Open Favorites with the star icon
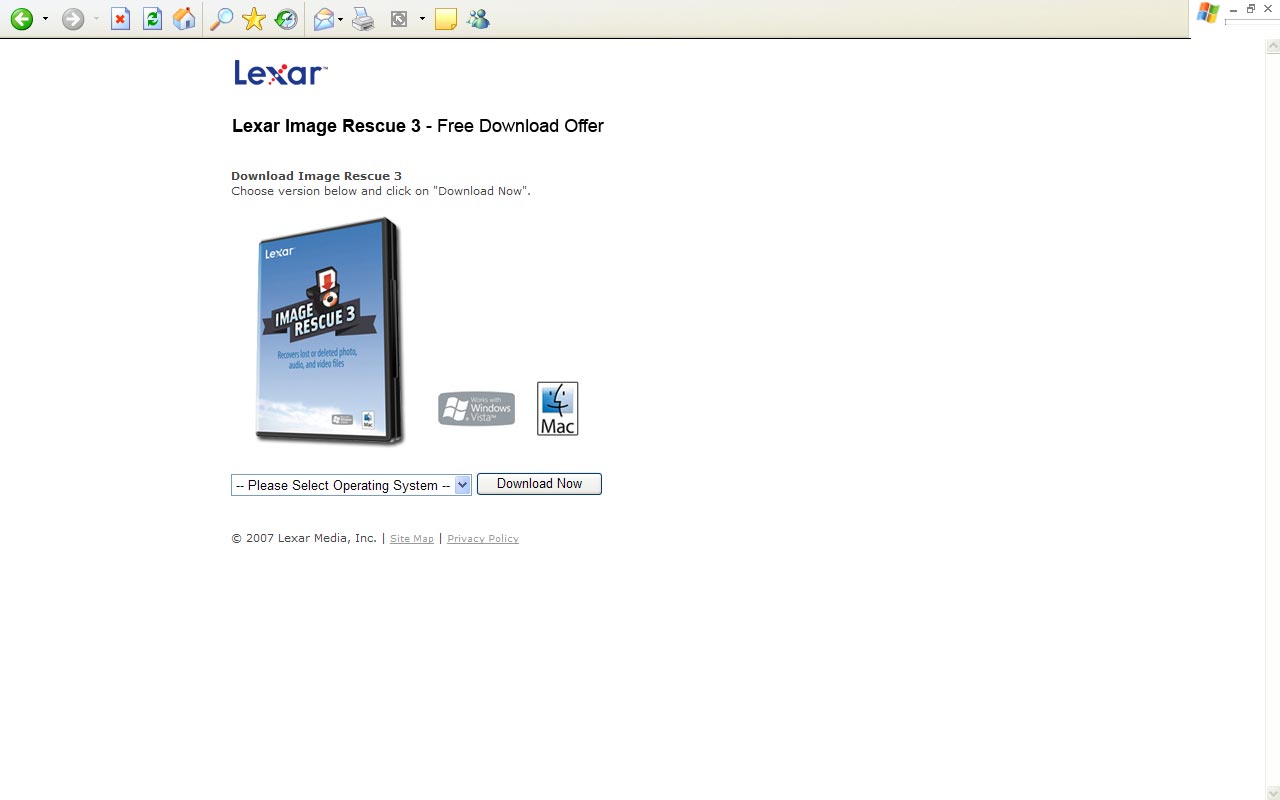 tap(254, 19)
